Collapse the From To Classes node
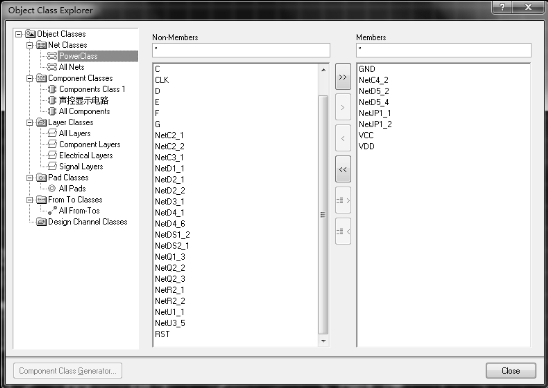Screen dimensions: 548x388 [x=30, y=200]
